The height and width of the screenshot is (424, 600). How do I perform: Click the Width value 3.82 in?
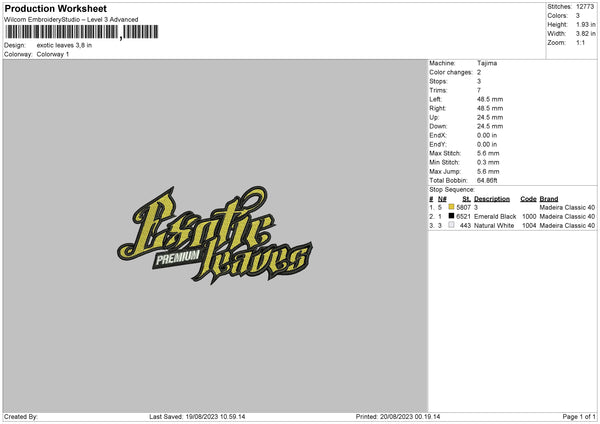585,34
